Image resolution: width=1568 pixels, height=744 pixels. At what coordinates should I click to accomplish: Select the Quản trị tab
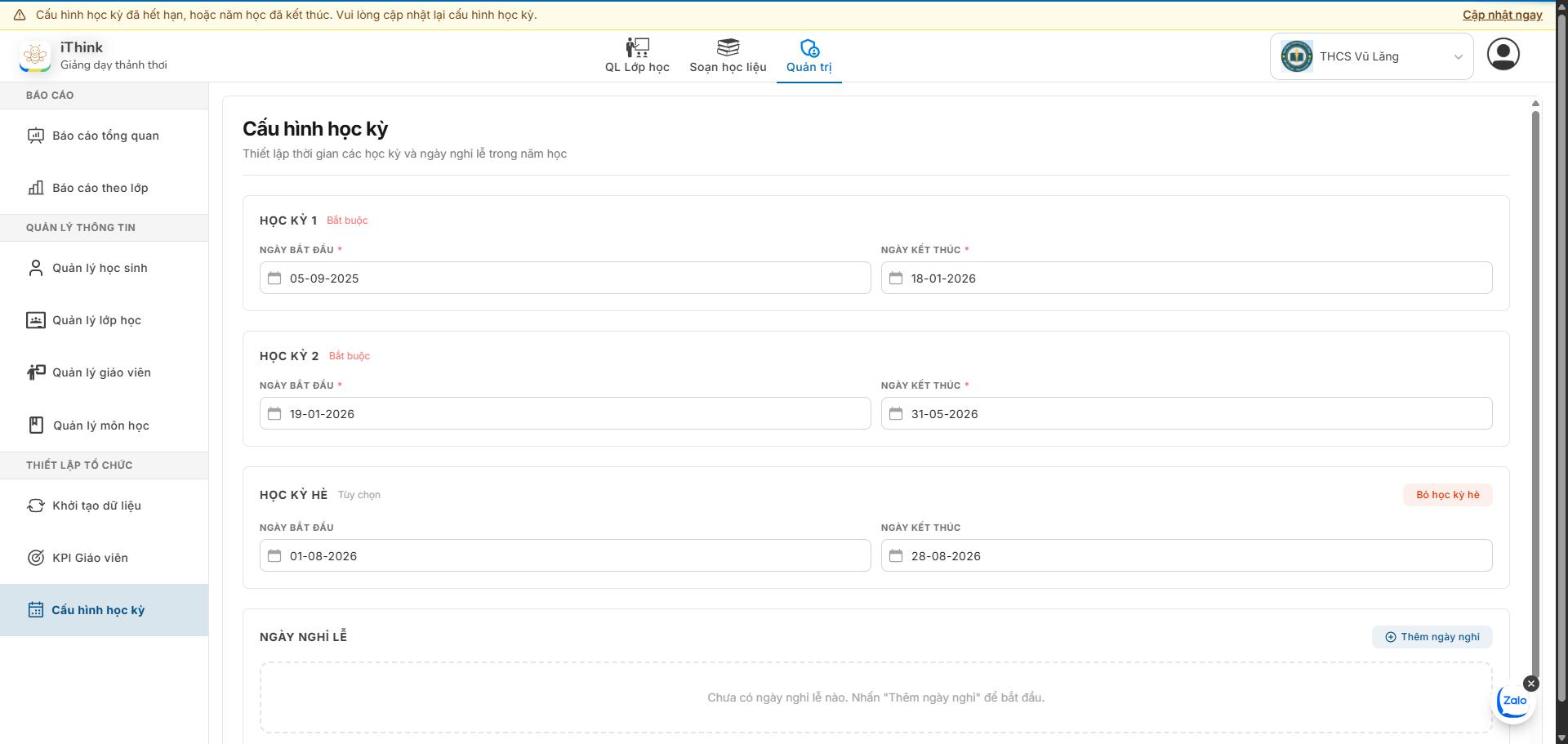coord(809,56)
